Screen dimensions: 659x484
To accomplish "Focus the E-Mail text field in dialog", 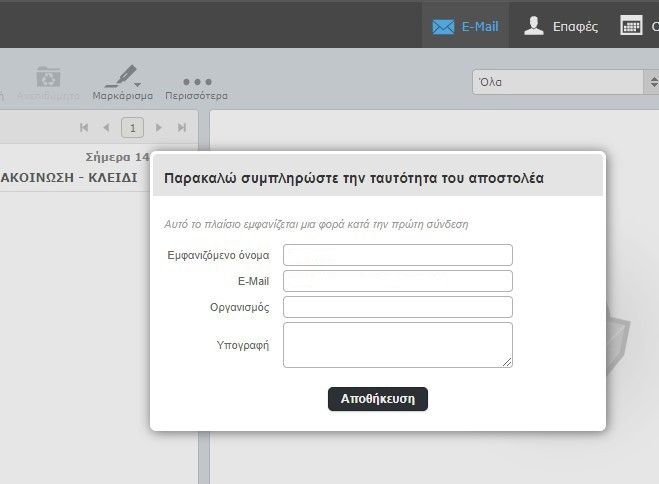I will [x=397, y=281].
